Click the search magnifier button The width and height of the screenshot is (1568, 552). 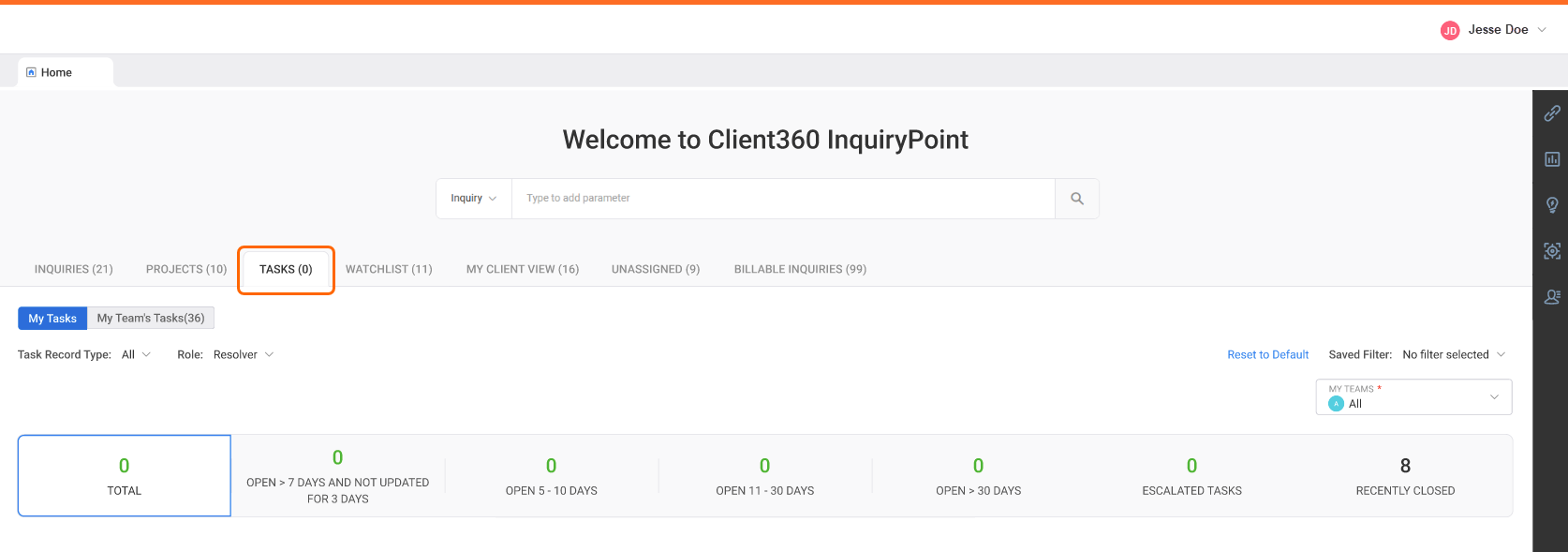[x=1077, y=199]
